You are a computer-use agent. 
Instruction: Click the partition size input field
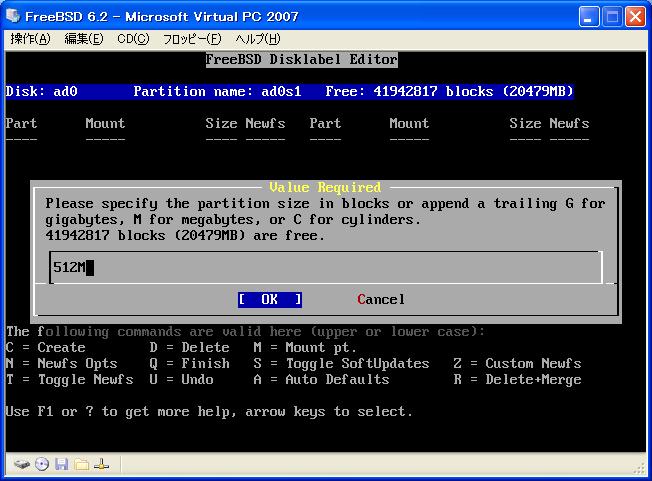(326, 267)
